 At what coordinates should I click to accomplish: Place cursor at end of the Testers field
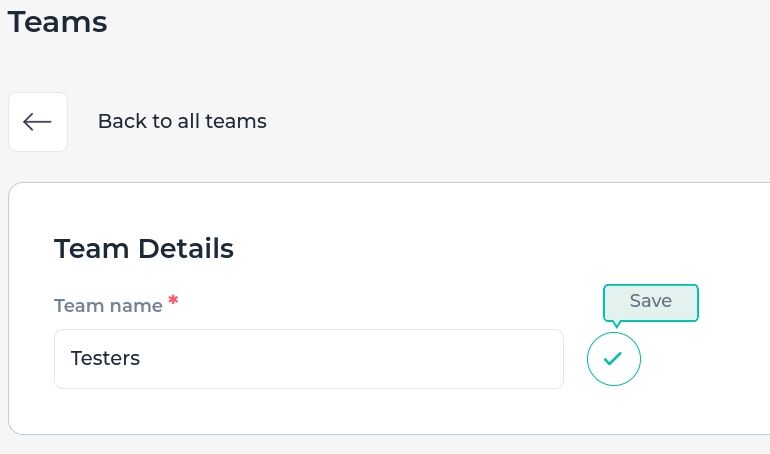344,359
